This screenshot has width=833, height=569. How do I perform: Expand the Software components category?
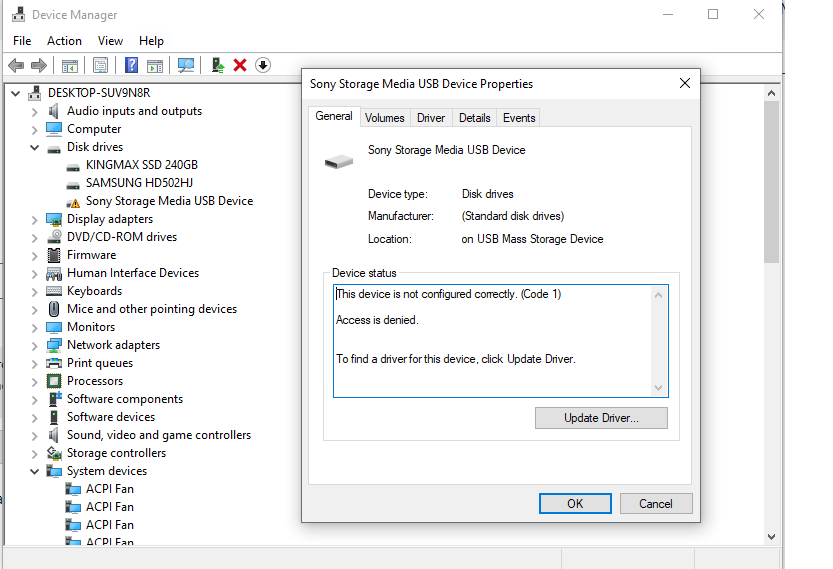coord(35,400)
